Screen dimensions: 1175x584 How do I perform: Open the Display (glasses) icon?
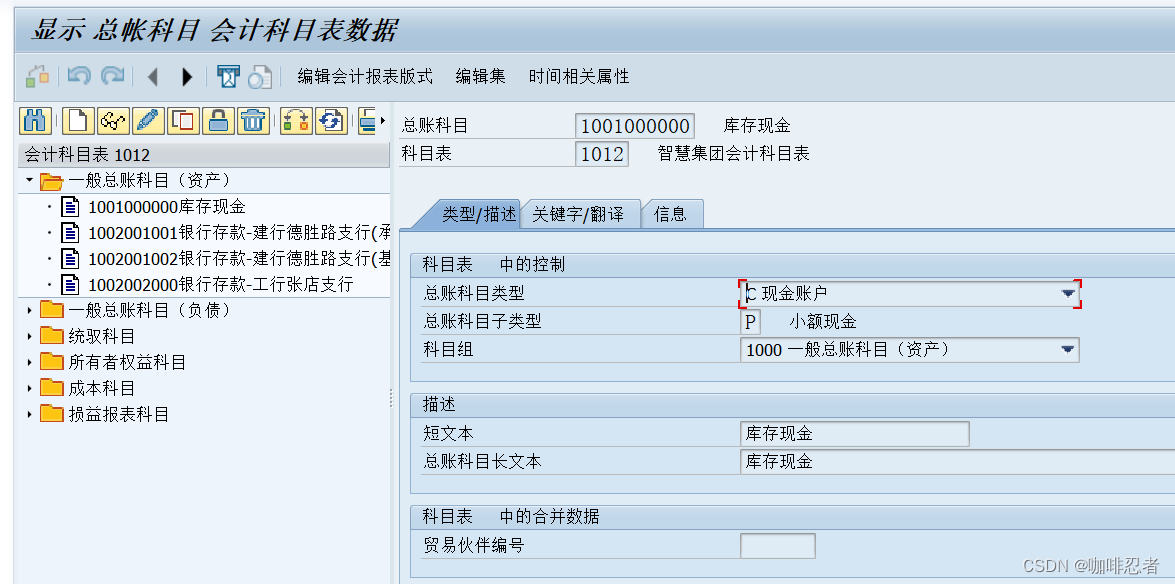pyautogui.click(x=112, y=122)
